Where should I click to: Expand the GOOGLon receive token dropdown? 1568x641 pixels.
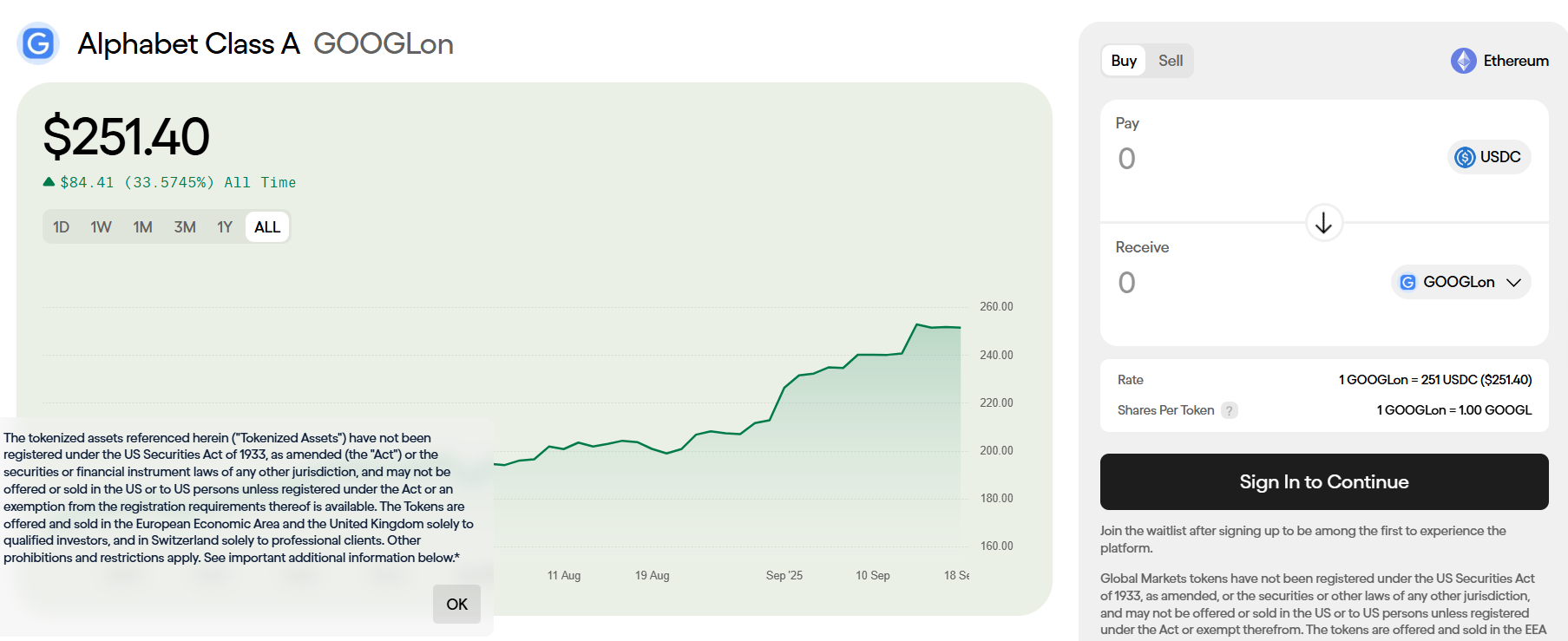coord(1513,282)
